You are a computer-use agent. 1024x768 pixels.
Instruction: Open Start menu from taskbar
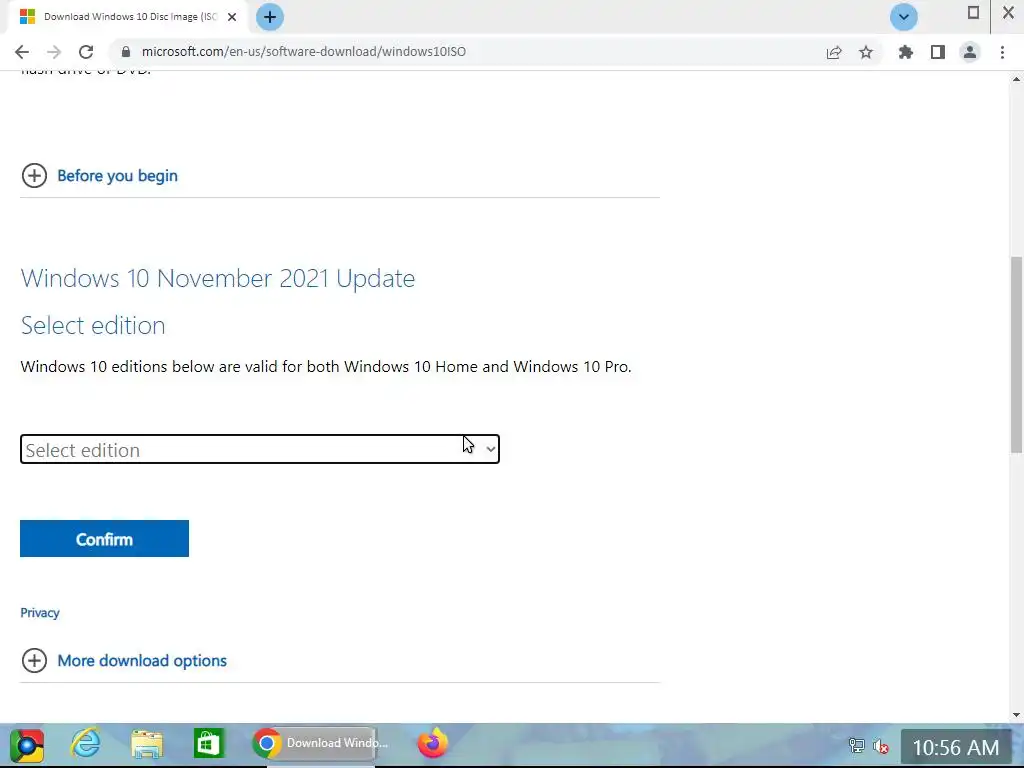pos(27,745)
